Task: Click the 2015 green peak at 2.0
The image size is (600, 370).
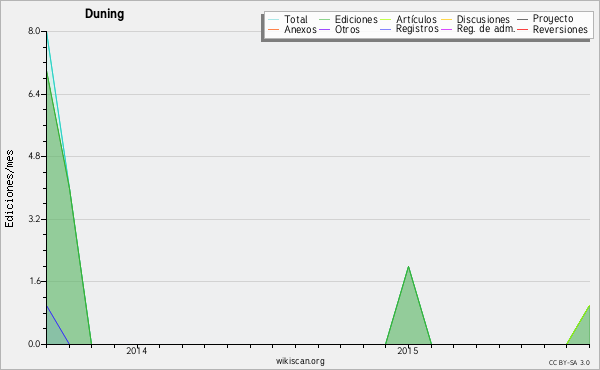Action: [x=408, y=266]
